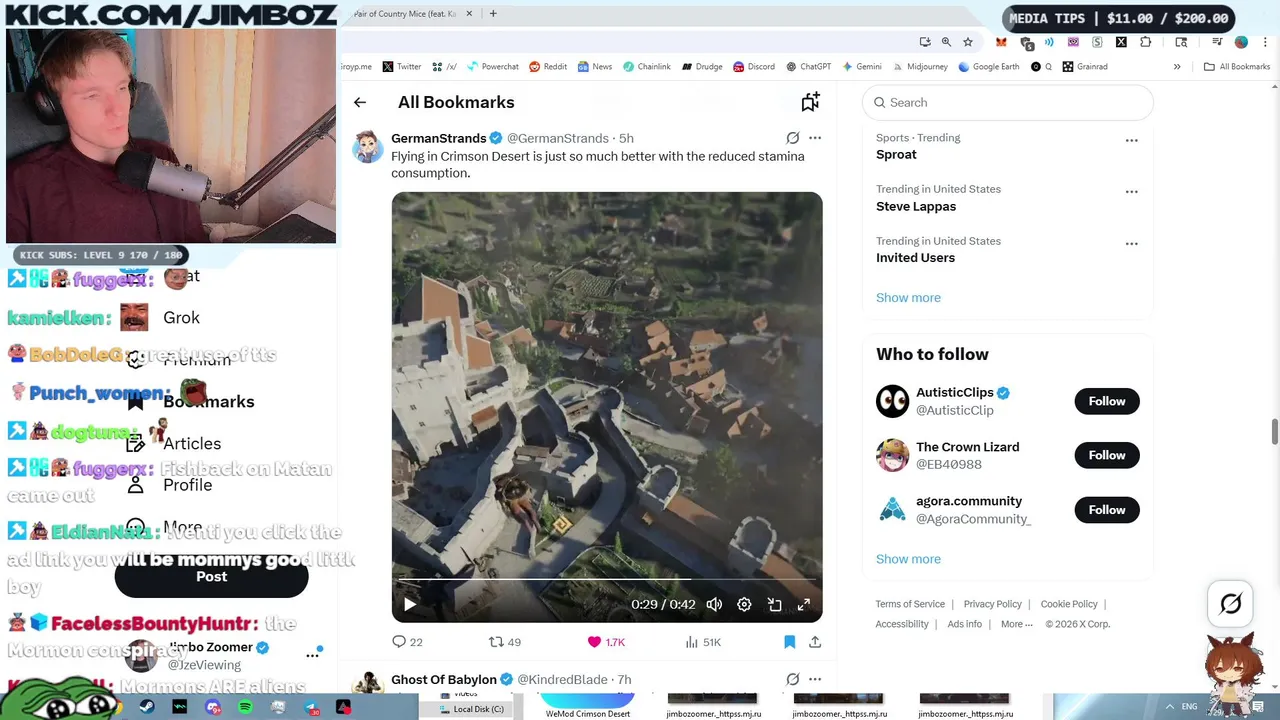1280x720 pixels.
Task: Open video settings gear
Action: 744,604
